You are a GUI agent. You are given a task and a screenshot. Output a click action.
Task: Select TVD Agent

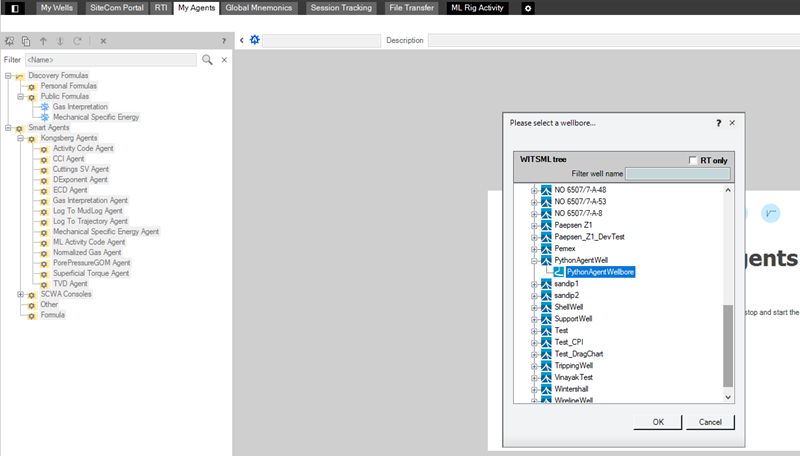[x=70, y=284]
